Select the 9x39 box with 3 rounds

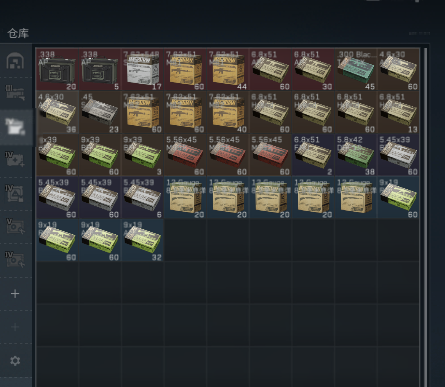click(x=143, y=155)
